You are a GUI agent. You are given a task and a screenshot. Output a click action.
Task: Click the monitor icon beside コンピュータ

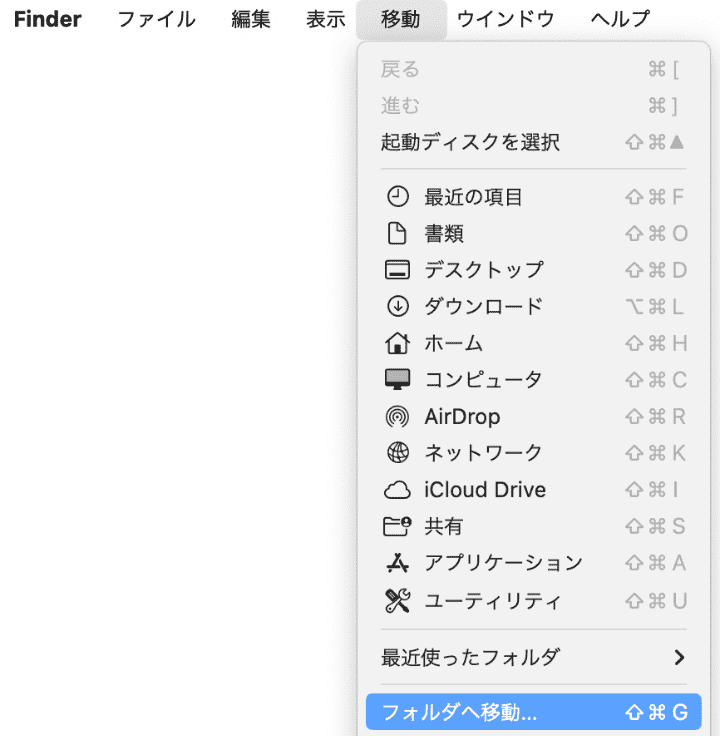[397, 380]
